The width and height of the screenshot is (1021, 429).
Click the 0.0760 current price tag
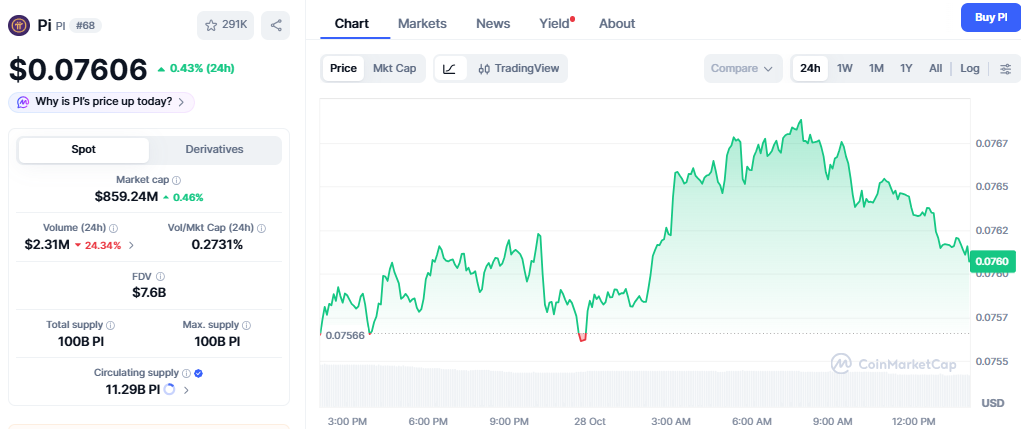tap(994, 262)
